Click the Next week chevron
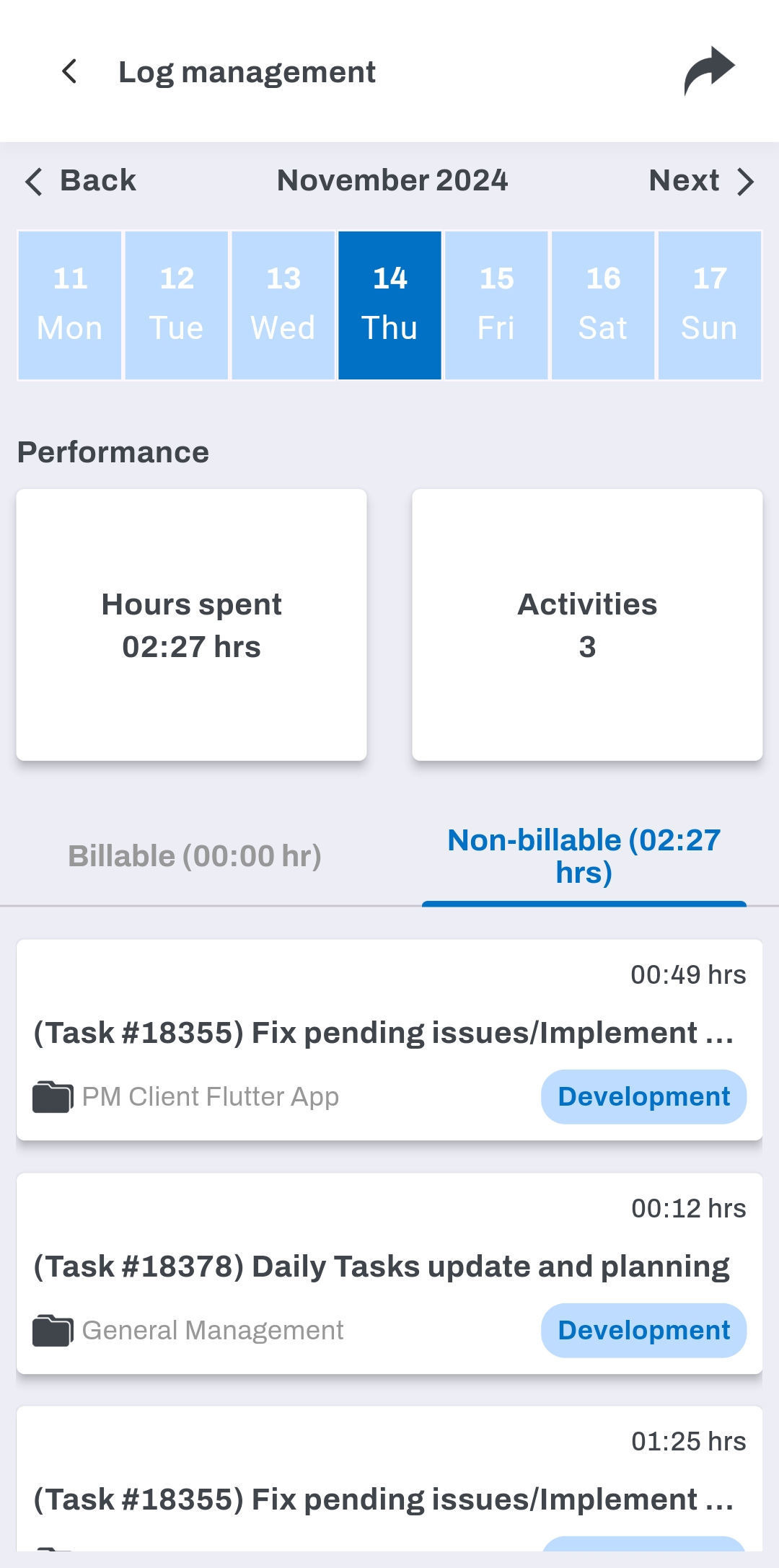 tap(745, 181)
